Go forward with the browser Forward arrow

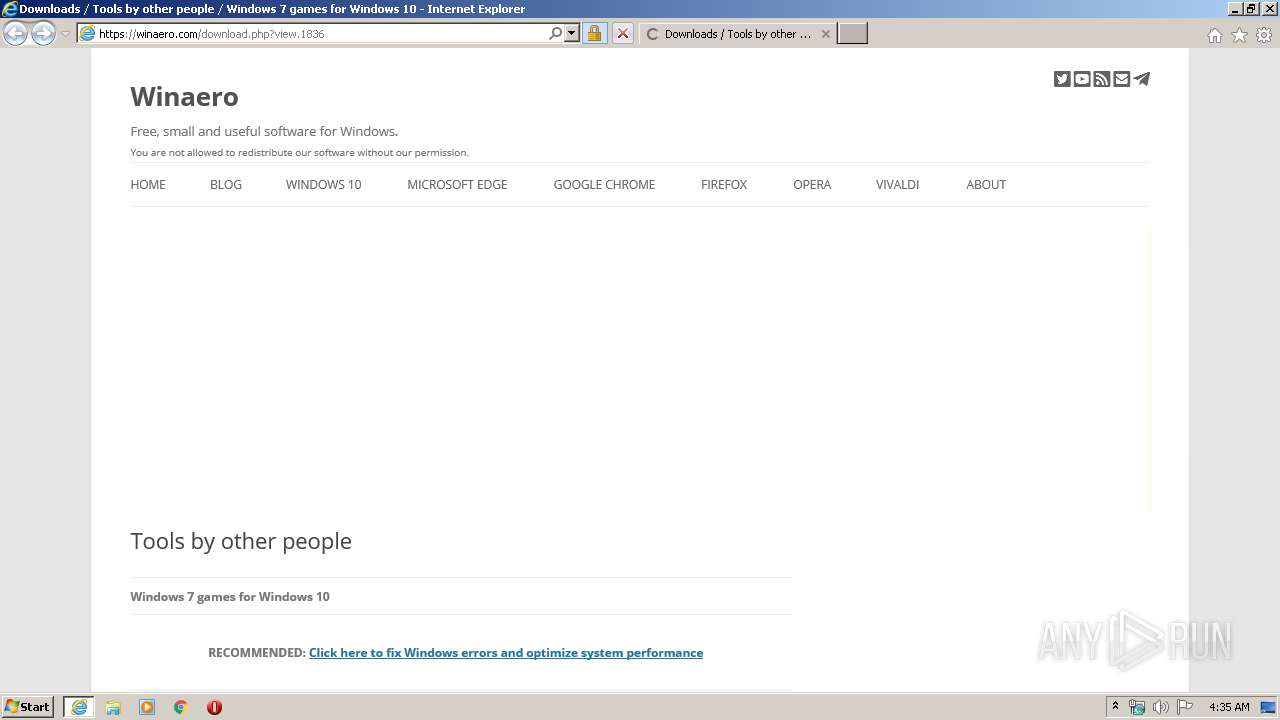click(x=43, y=33)
